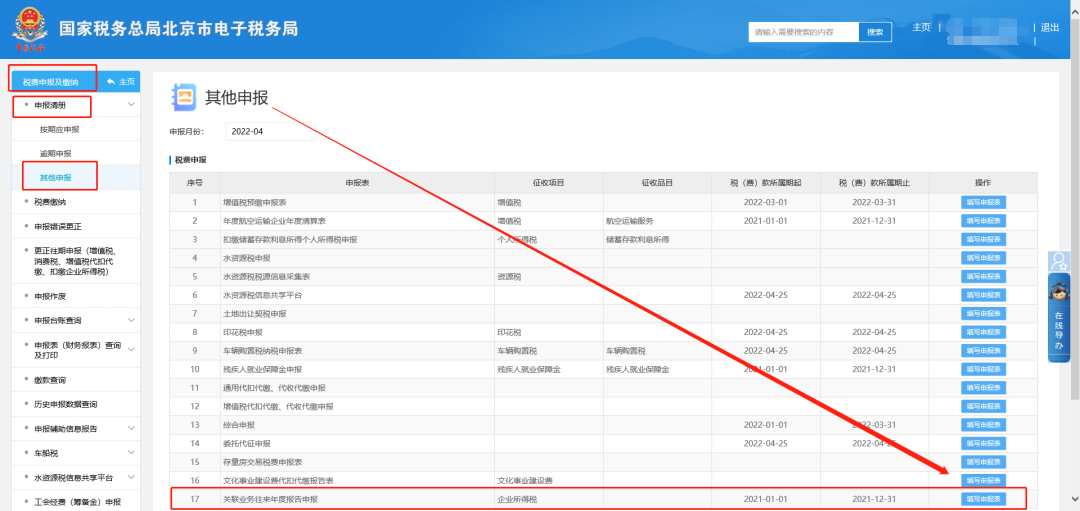Viewport: 1080px width, 511px height.
Task: Open the 税费缴纳 menu item
Action: point(50,202)
